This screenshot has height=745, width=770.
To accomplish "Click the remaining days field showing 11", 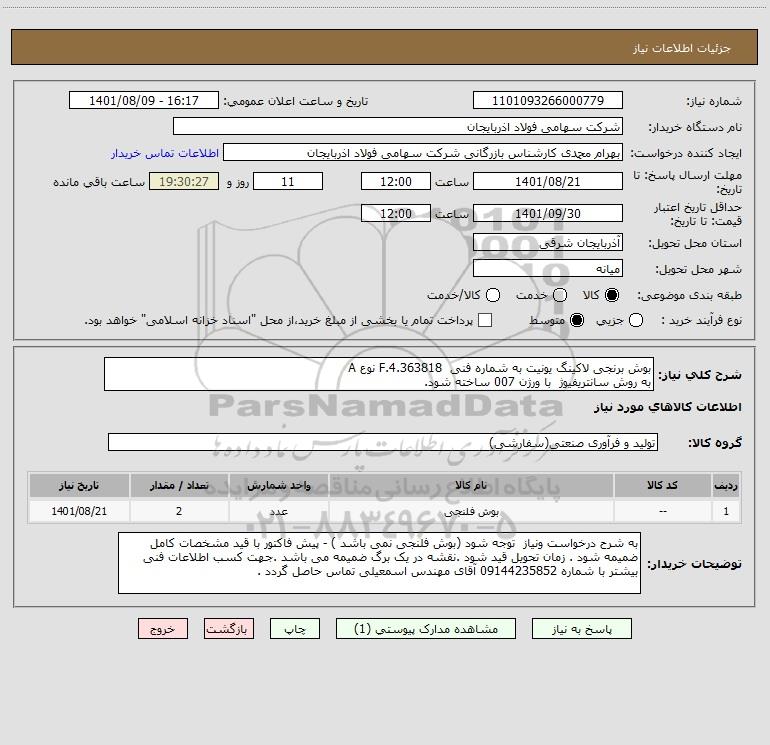I will tap(288, 181).
